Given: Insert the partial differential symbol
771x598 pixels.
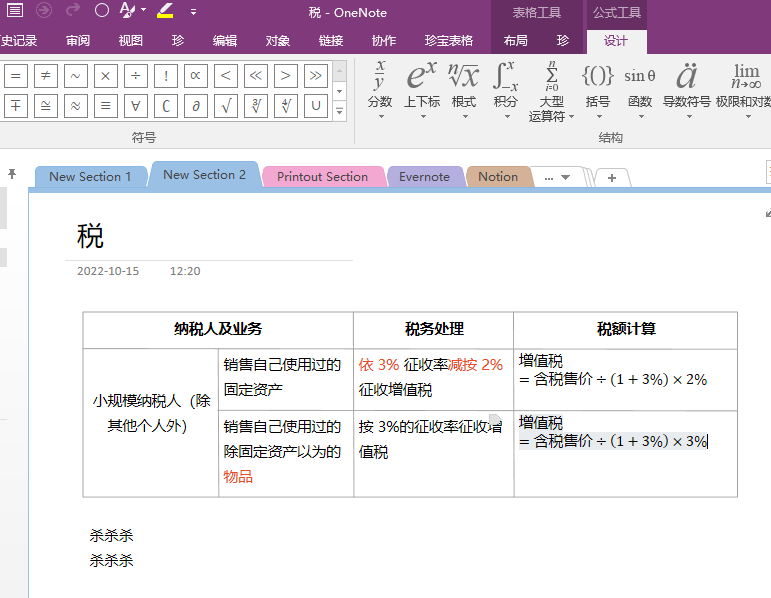Looking at the screenshot, I should (196, 106).
